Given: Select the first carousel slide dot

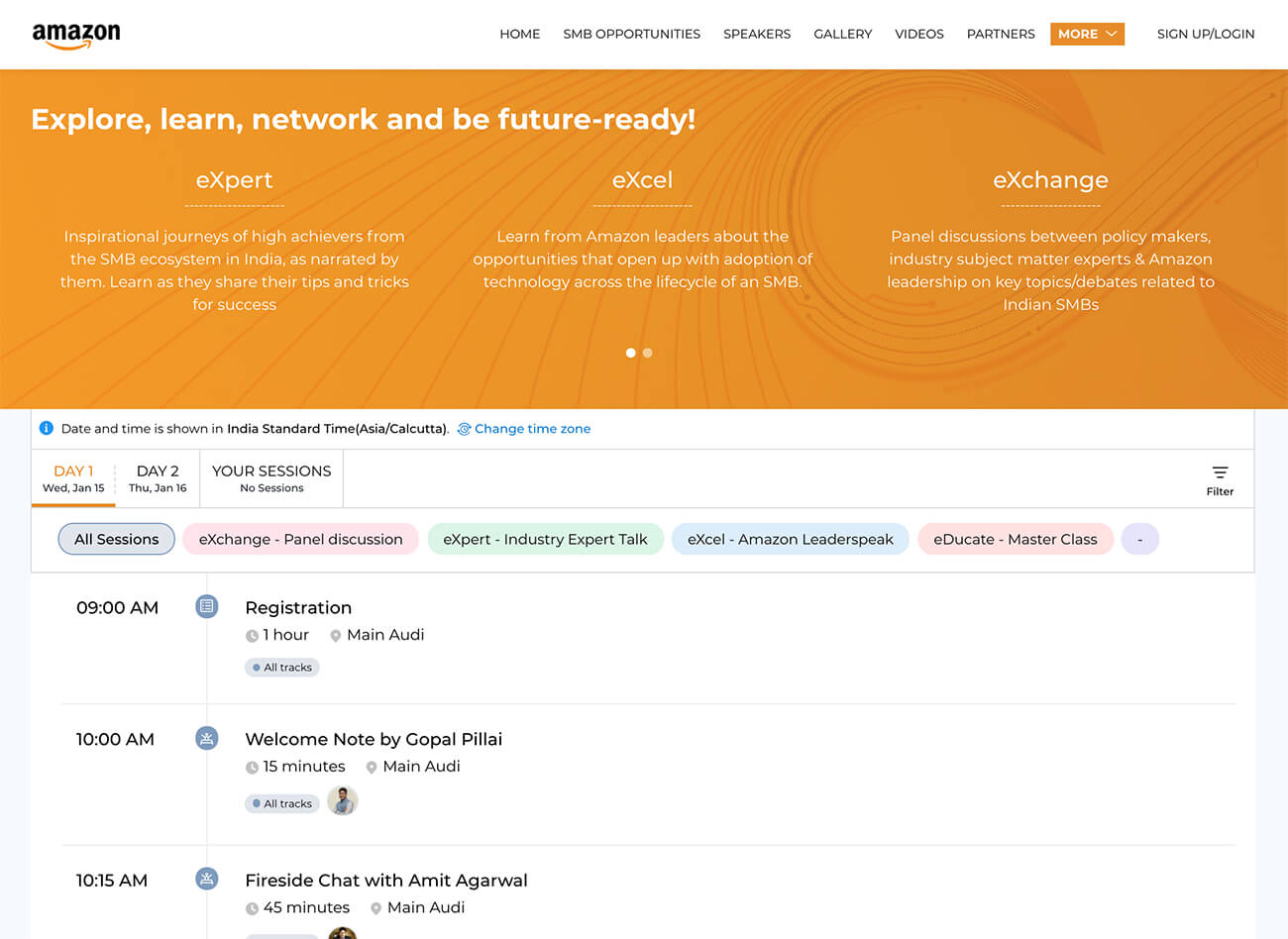Looking at the screenshot, I should click(x=630, y=353).
